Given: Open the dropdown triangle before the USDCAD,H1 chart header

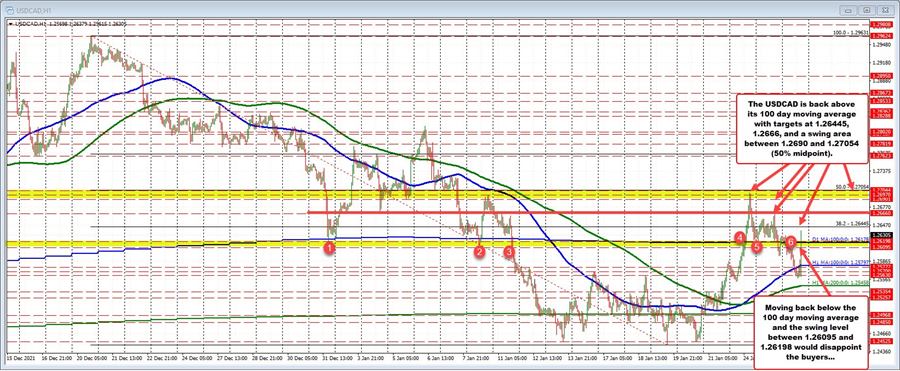Looking at the screenshot, I should (x=10, y=24).
